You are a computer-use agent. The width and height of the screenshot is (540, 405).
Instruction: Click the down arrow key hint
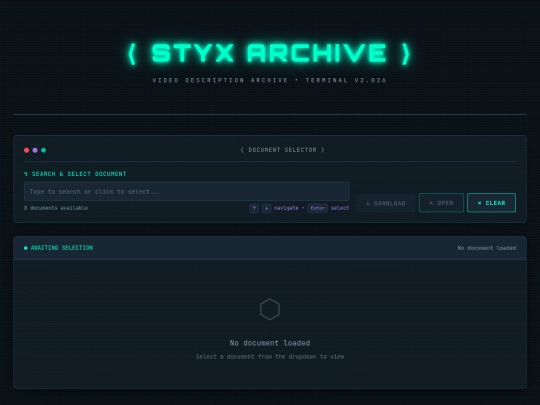click(266, 208)
